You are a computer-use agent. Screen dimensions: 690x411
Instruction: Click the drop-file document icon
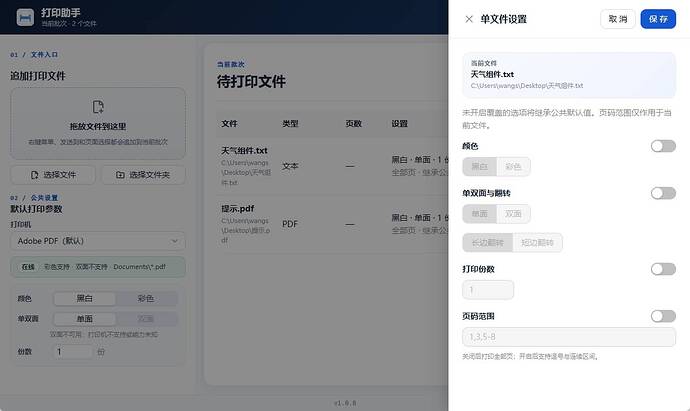point(98,107)
